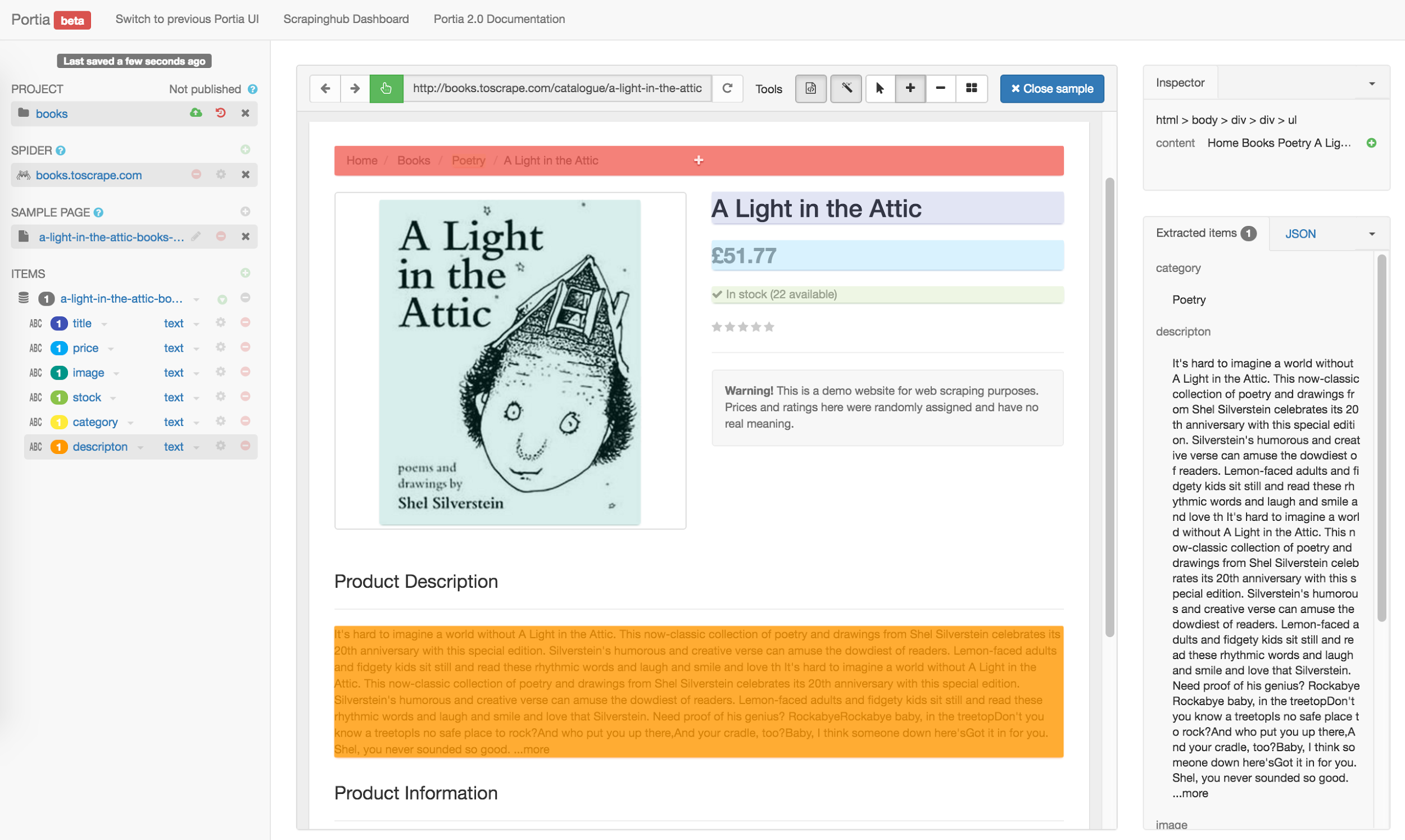This screenshot has height=840, width=1405.
Task: Click the page preview vertical scrollbar
Action: (1109, 406)
